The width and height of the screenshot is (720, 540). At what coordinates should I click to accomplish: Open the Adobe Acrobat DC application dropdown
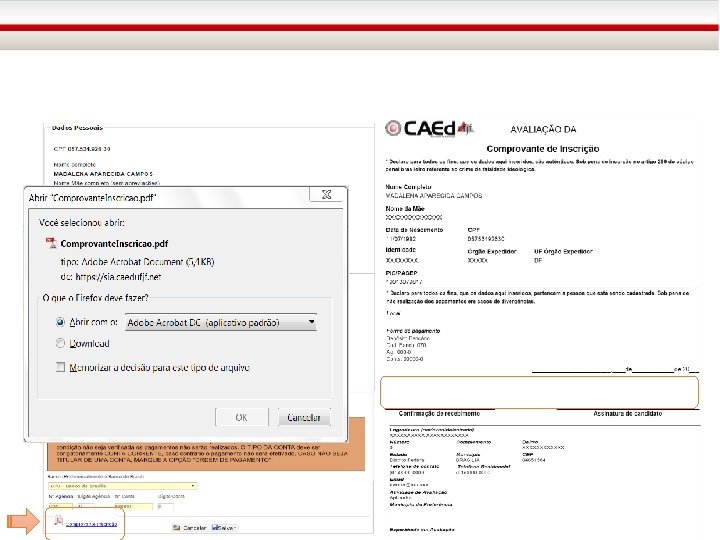(x=221, y=322)
